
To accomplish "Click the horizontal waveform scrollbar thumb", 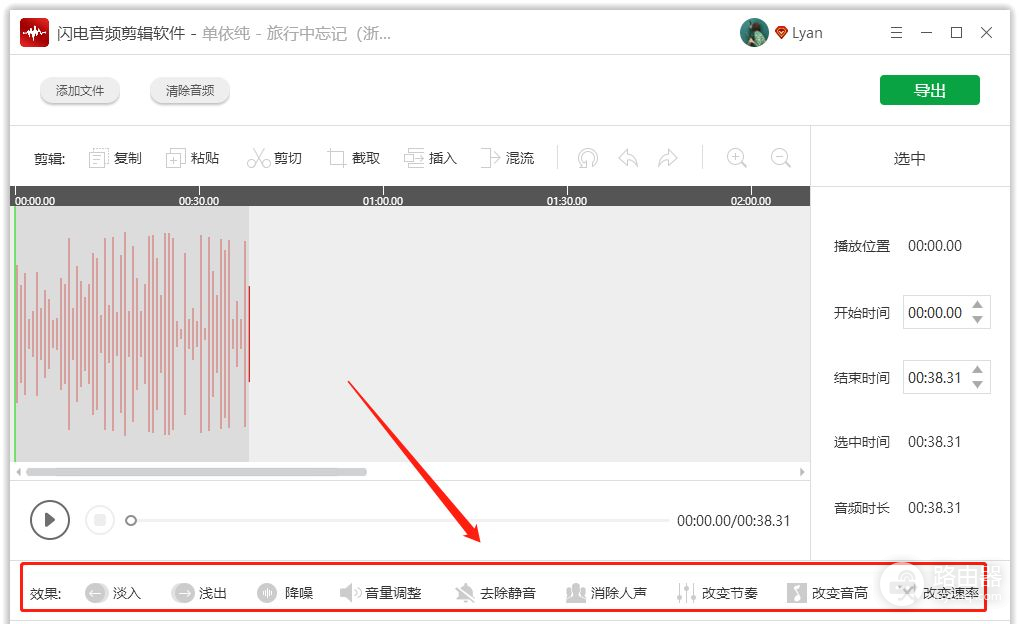I will point(196,472).
